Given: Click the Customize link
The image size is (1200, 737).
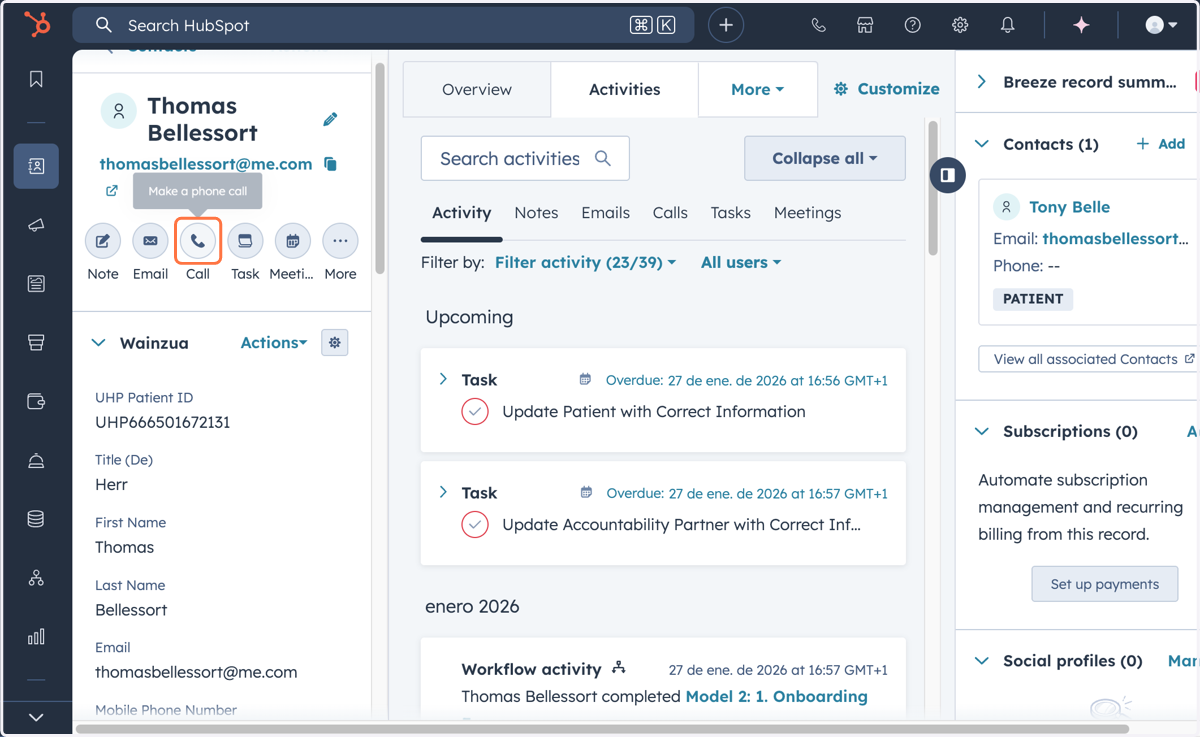Looking at the screenshot, I should (x=887, y=89).
